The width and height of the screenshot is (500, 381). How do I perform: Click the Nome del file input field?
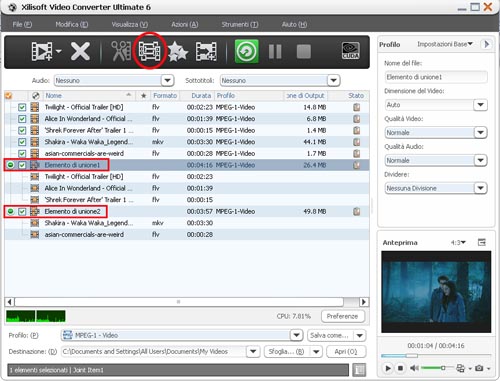436,77
